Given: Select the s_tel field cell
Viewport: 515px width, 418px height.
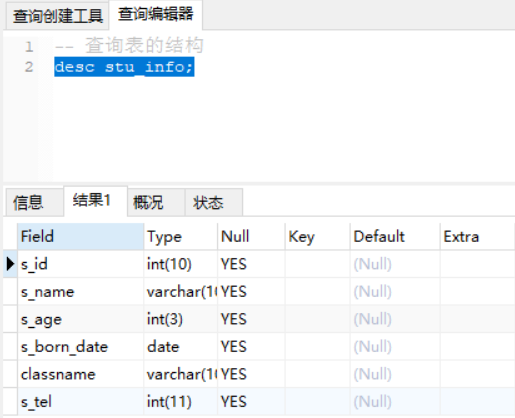Looking at the screenshot, I should [81, 402].
